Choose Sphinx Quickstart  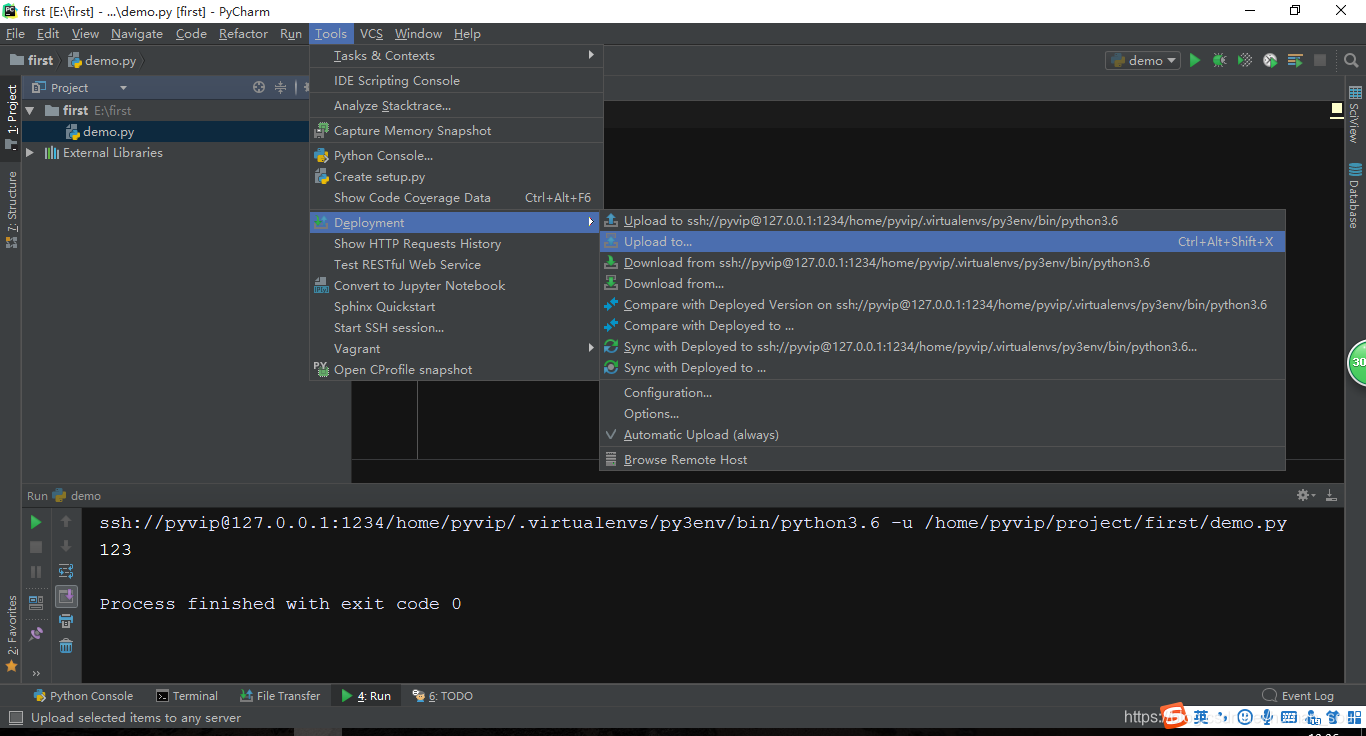tap(455, 307)
